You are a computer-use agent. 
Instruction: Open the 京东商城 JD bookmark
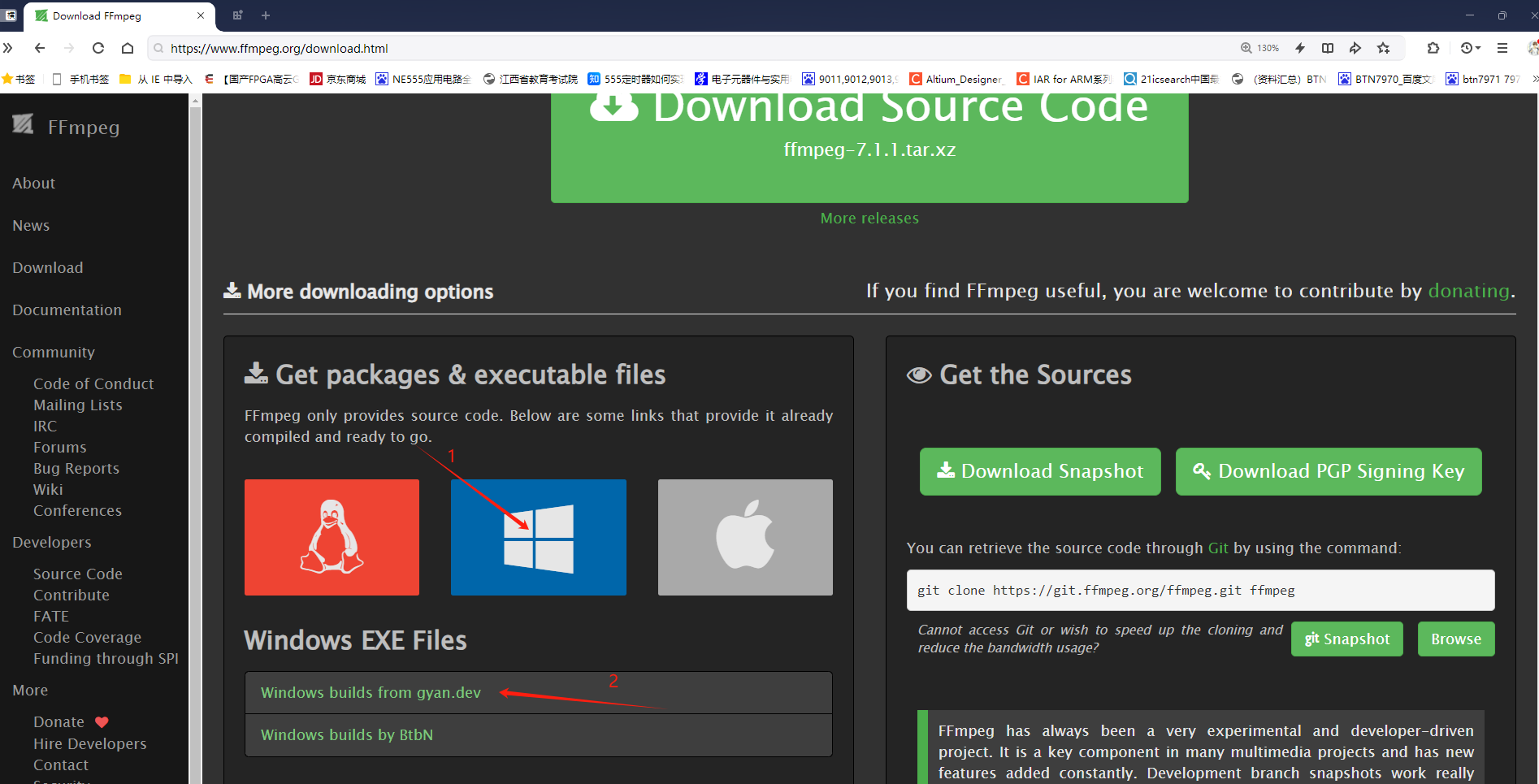[x=338, y=79]
